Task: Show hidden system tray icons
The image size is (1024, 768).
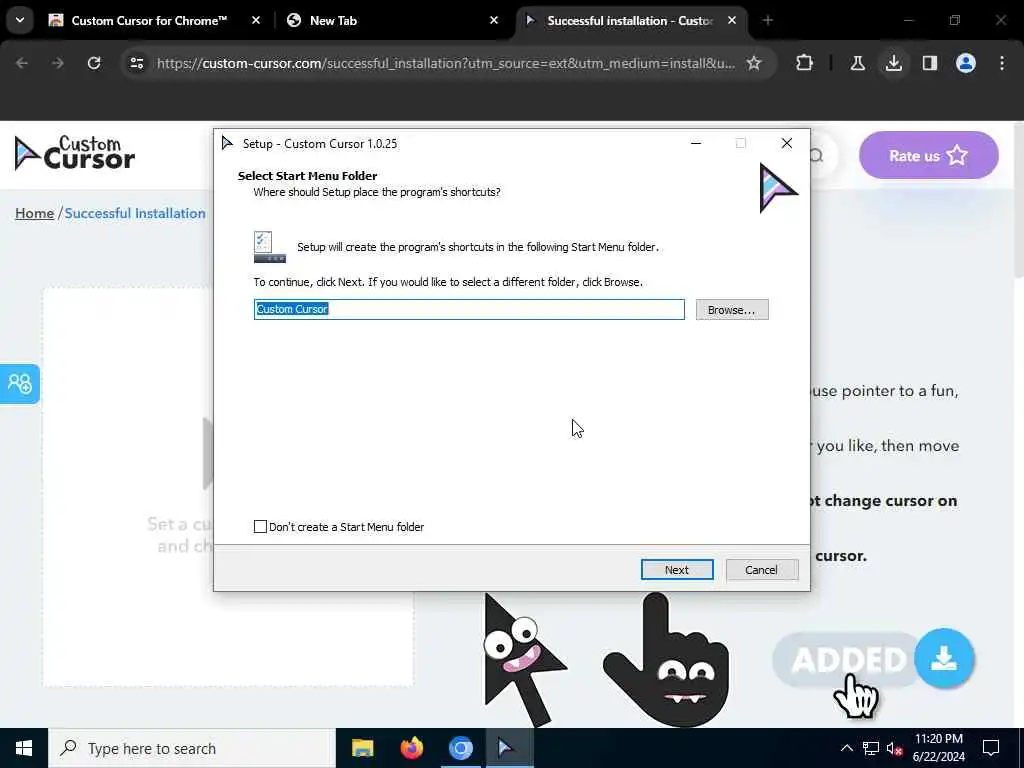Action: [x=846, y=748]
